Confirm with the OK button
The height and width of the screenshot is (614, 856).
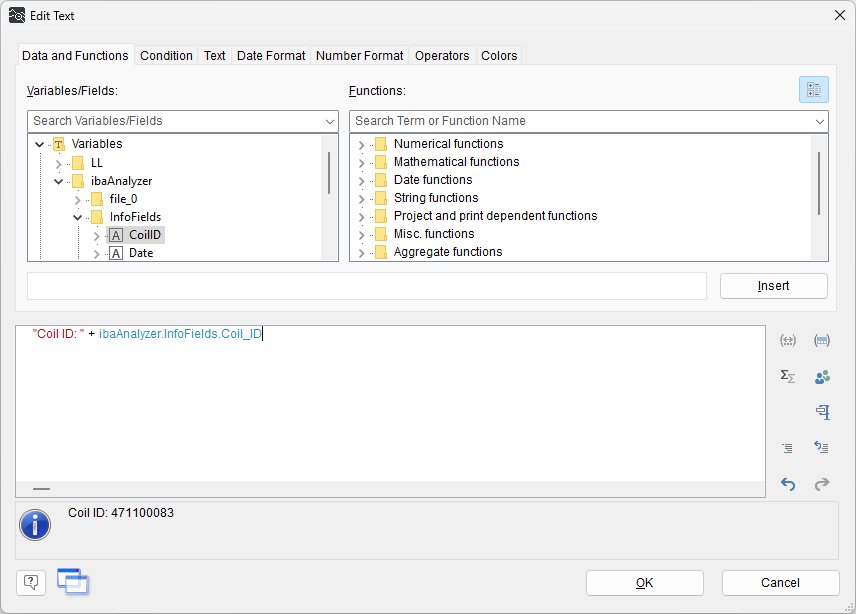(x=645, y=583)
